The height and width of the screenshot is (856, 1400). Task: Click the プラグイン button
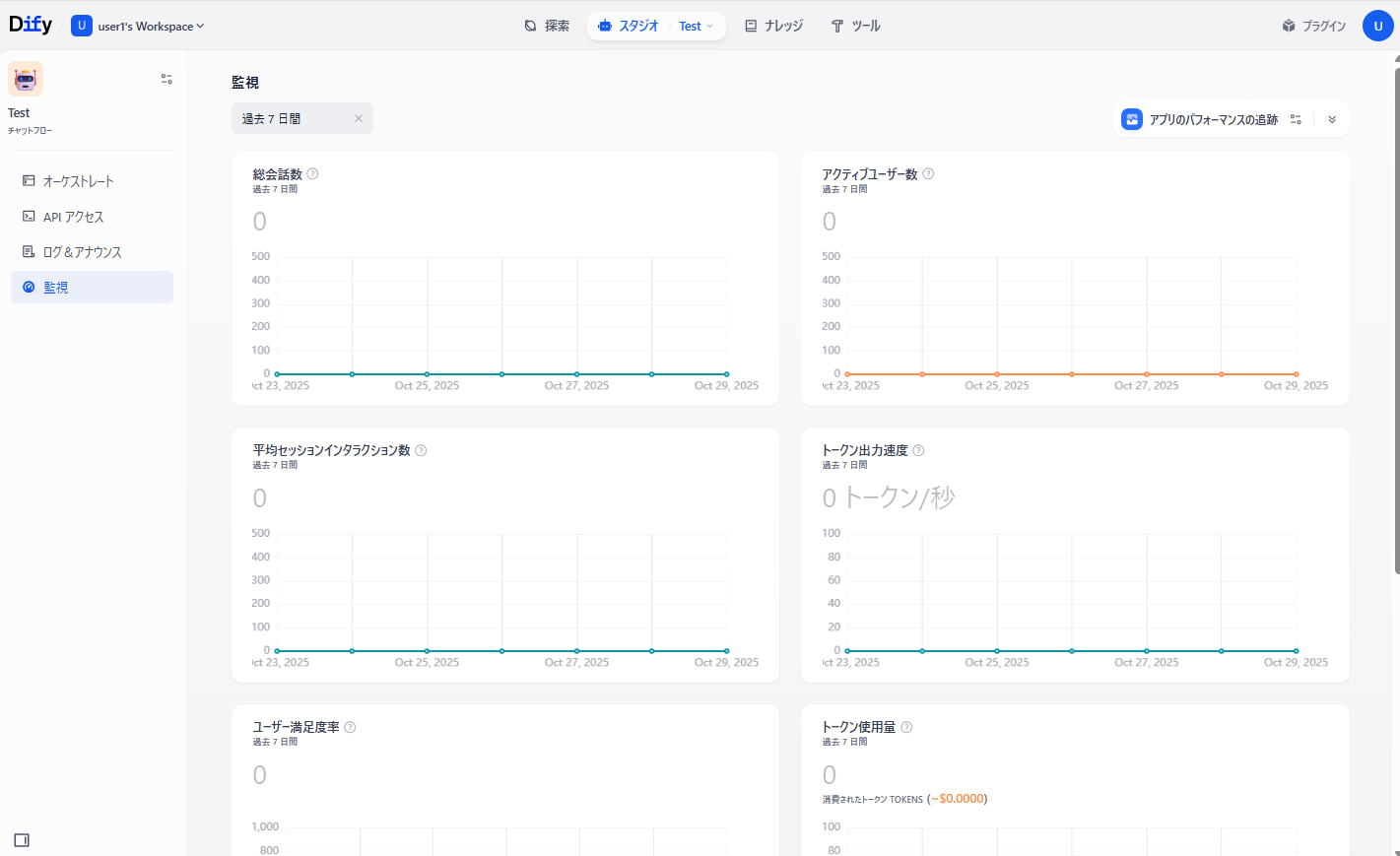click(x=1313, y=27)
